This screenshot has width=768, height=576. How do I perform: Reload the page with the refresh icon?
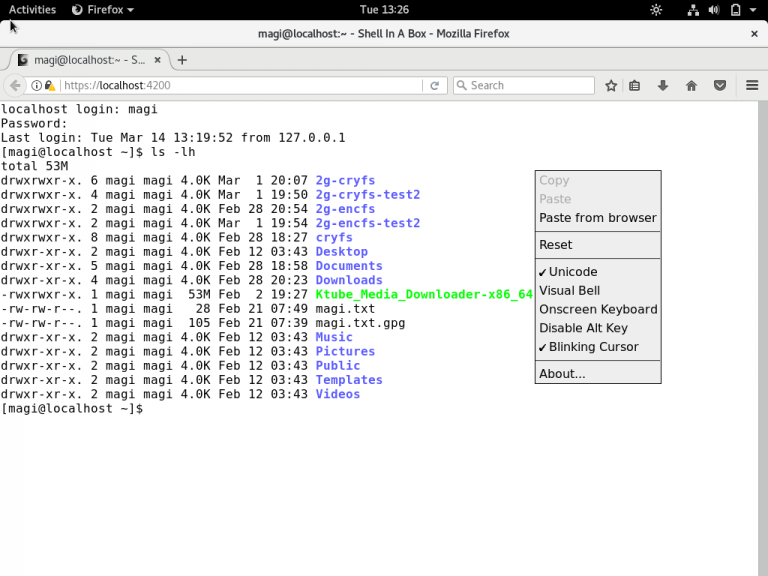click(x=435, y=86)
